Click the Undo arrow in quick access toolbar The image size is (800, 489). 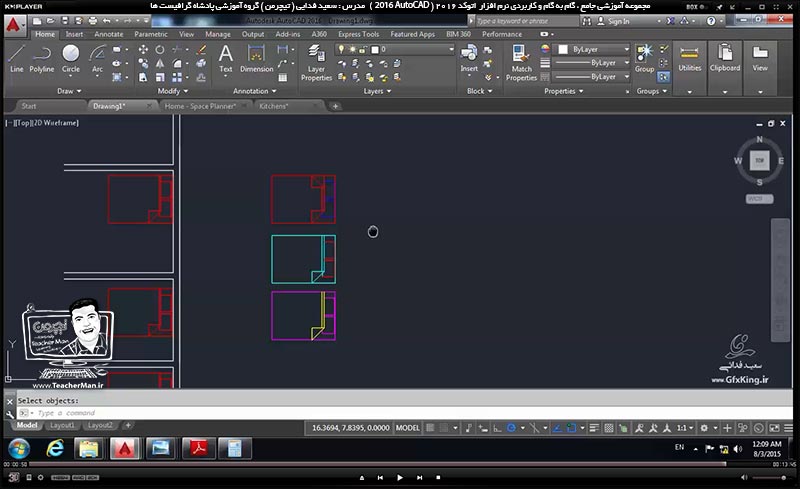[106, 21]
